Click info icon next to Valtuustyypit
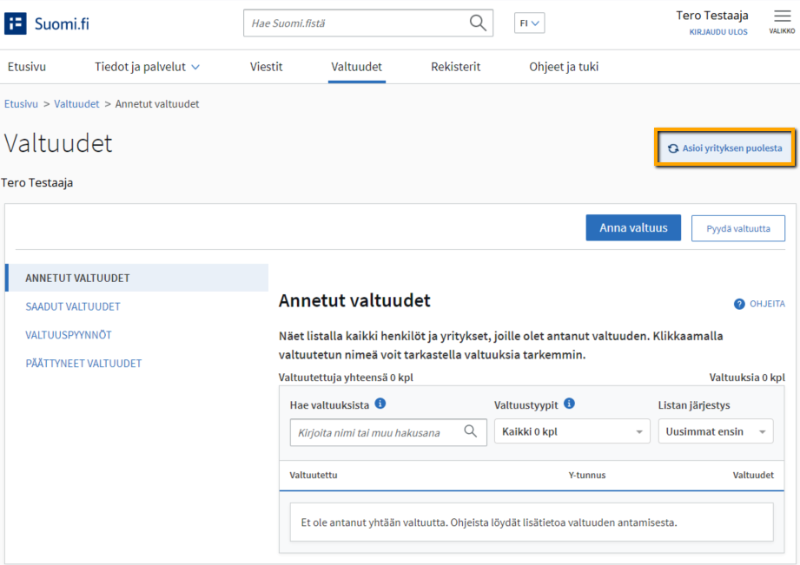Viewport: 800px width, 565px height. pos(569,404)
